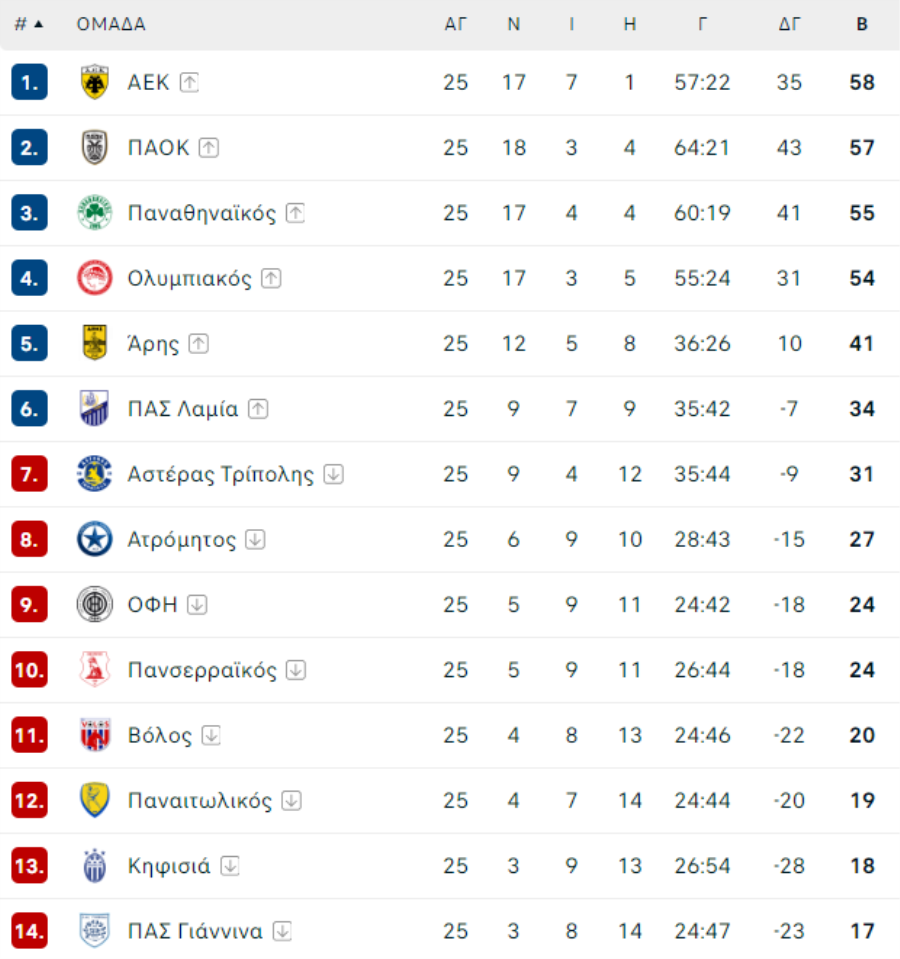The height and width of the screenshot is (959, 900).
Task: Open the ΠΑΣ Γιάννινα team link
Action: pyautogui.click(x=195, y=932)
